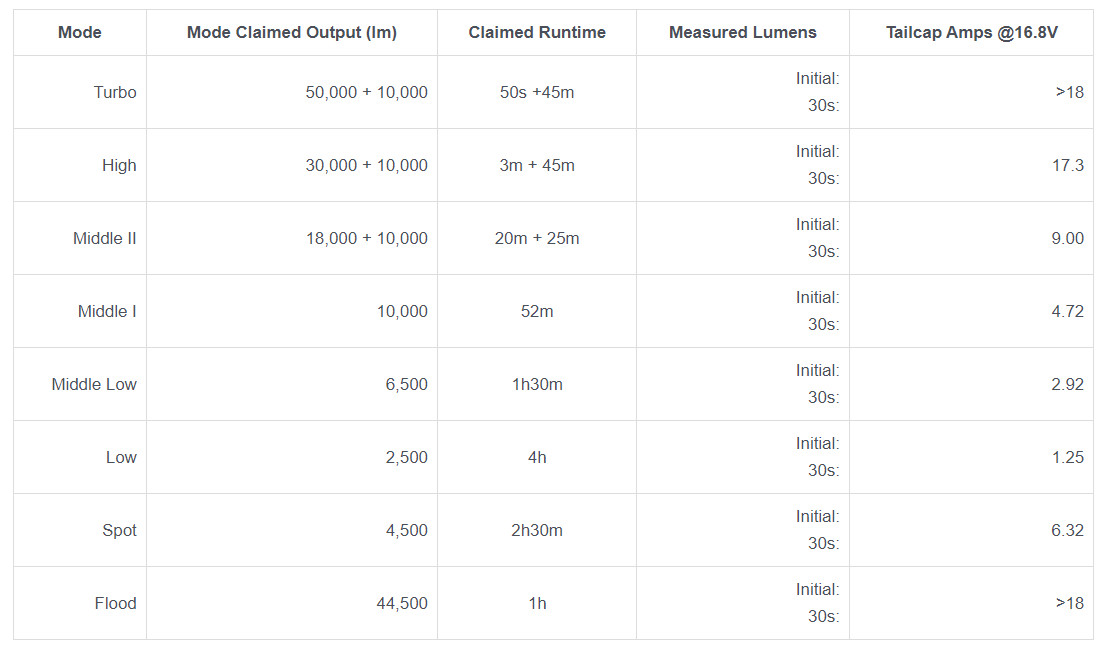This screenshot has height=653, width=1114.
Task: Click the Middle I mode cell
Action: pyautogui.click(x=107, y=311)
